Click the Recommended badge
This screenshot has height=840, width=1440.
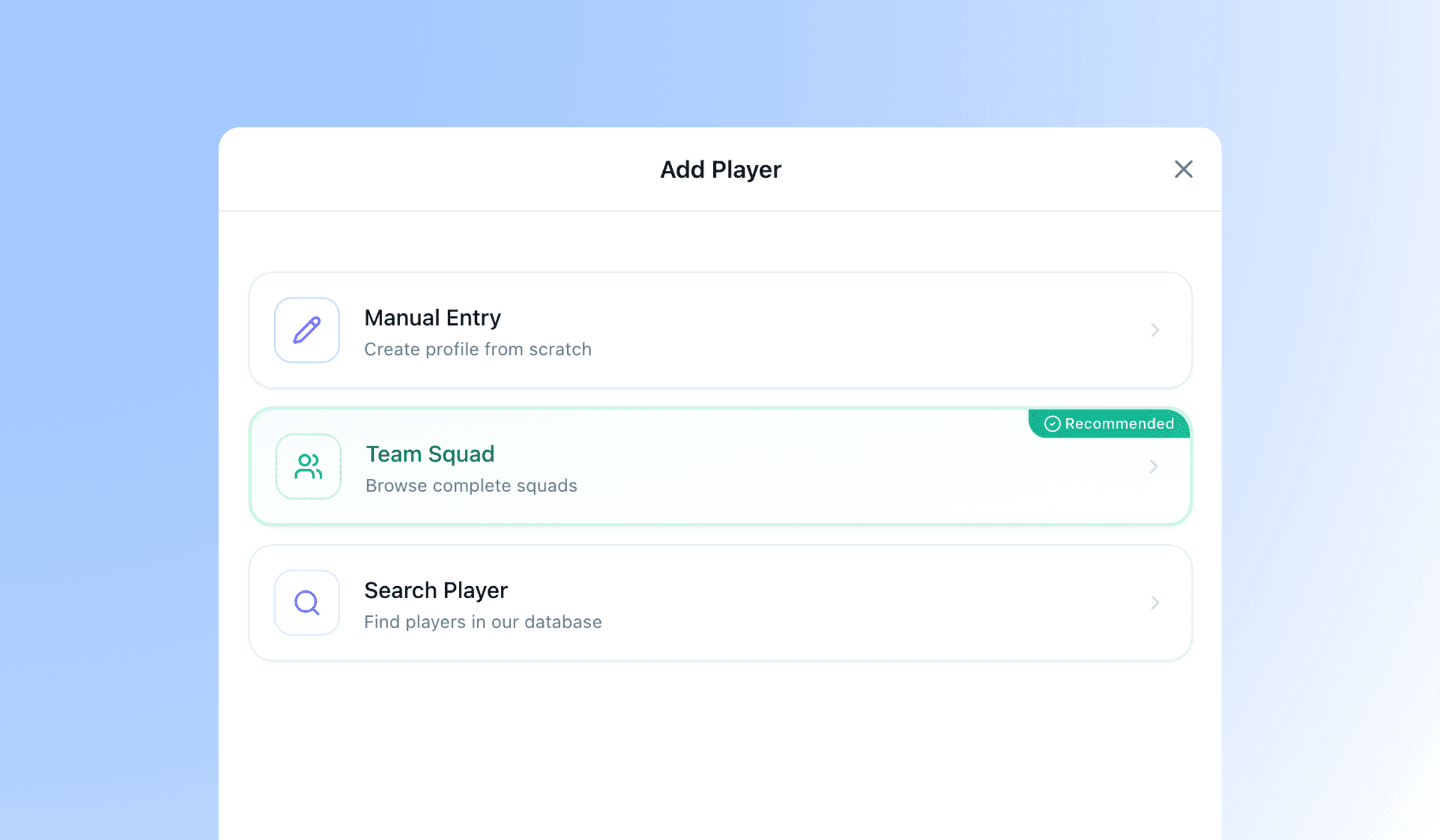tap(1109, 424)
